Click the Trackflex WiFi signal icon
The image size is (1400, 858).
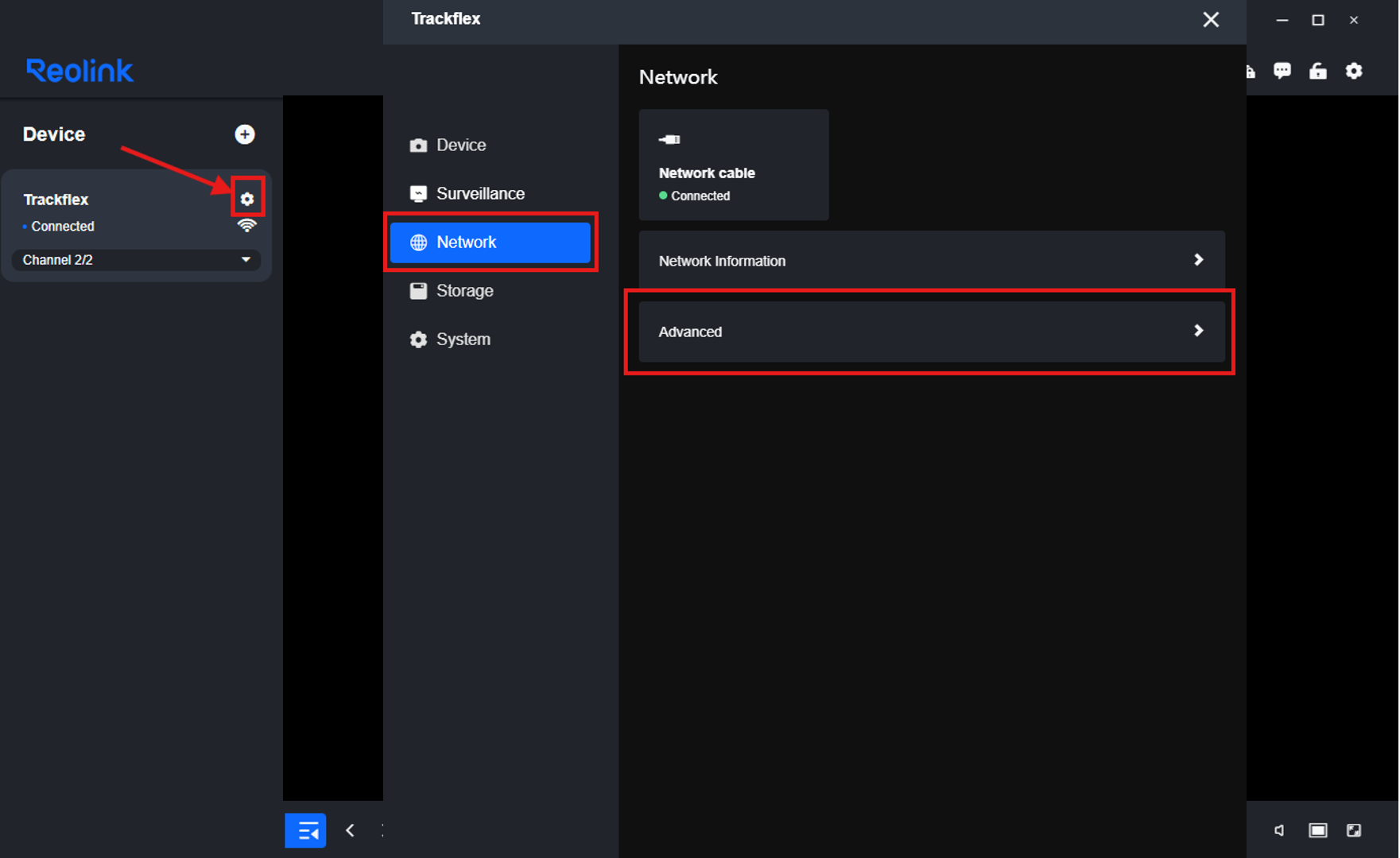[247, 226]
